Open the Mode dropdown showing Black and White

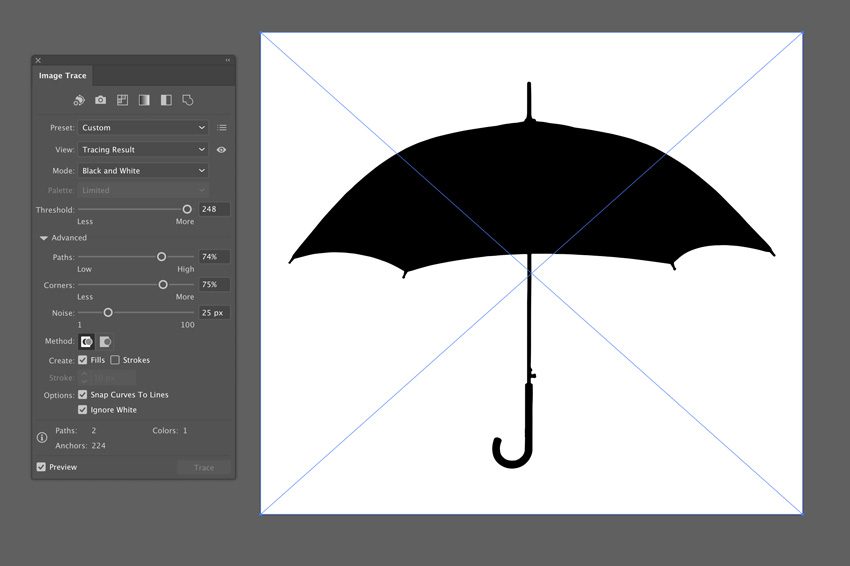[143, 171]
